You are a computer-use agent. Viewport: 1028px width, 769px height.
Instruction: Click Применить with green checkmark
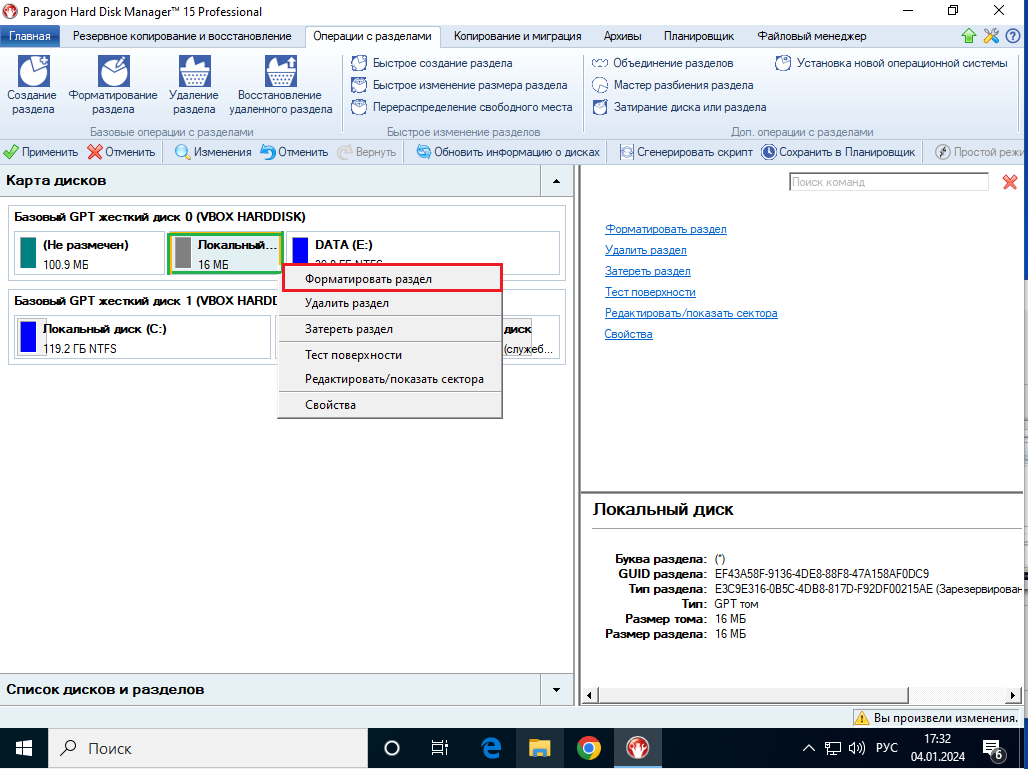(x=41, y=152)
